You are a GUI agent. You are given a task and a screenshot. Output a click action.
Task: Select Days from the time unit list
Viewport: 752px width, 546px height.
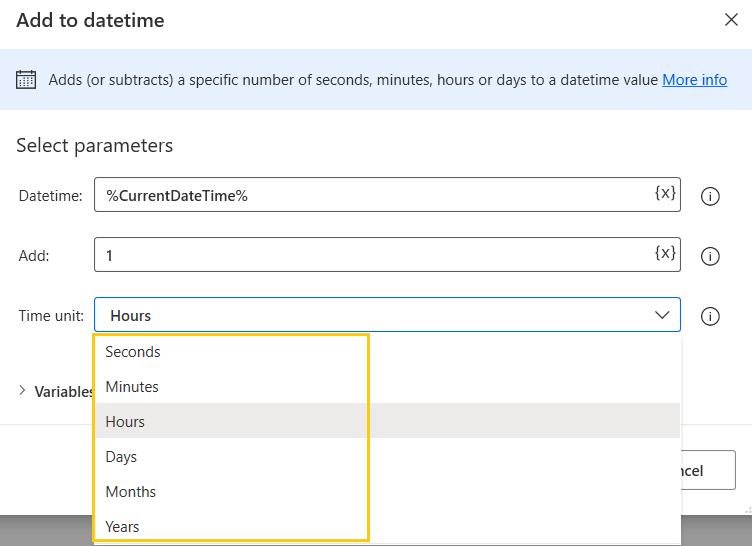(388, 457)
